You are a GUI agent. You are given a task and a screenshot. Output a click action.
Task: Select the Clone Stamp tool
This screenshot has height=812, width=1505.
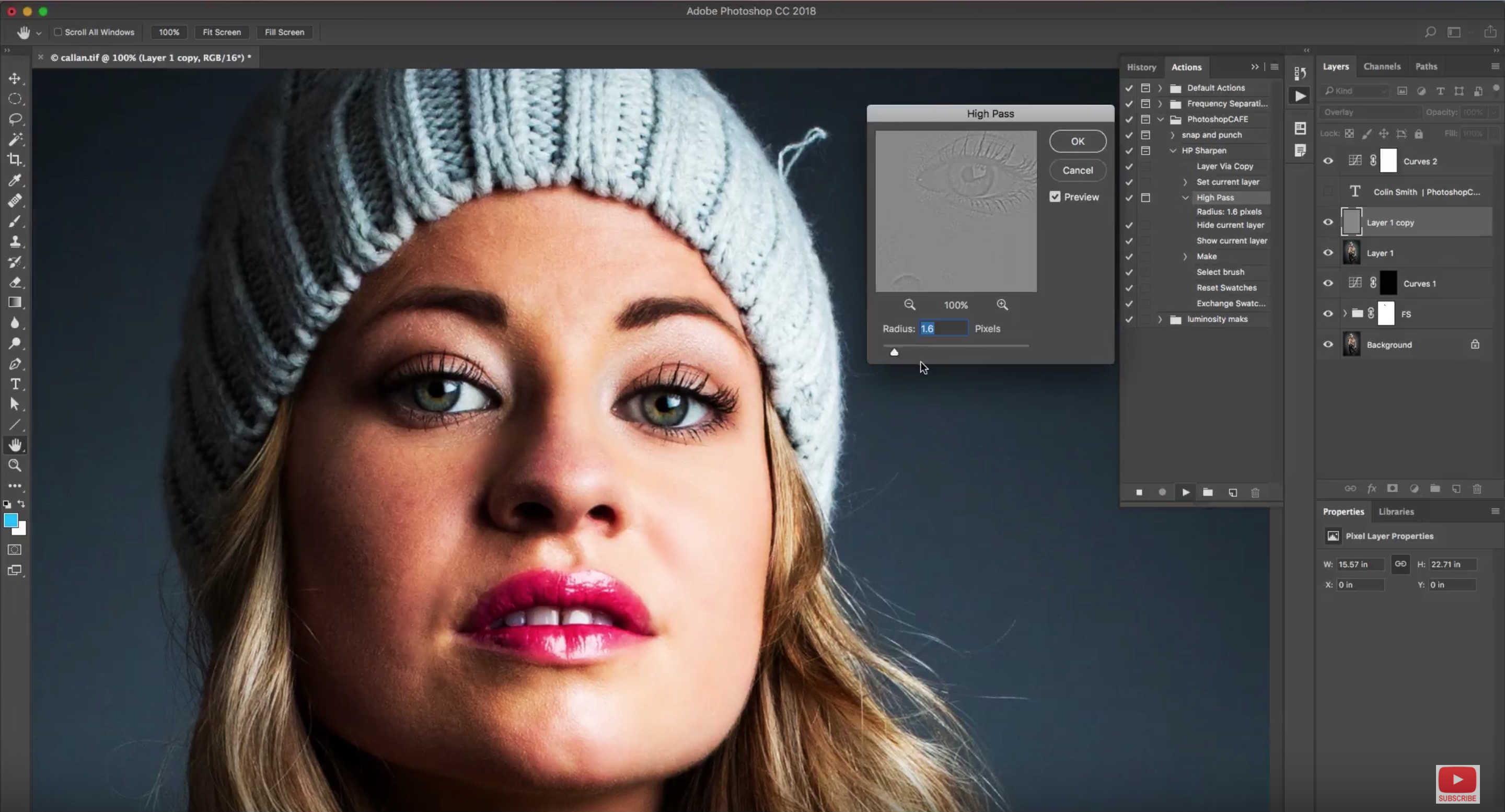click(15, 241)
